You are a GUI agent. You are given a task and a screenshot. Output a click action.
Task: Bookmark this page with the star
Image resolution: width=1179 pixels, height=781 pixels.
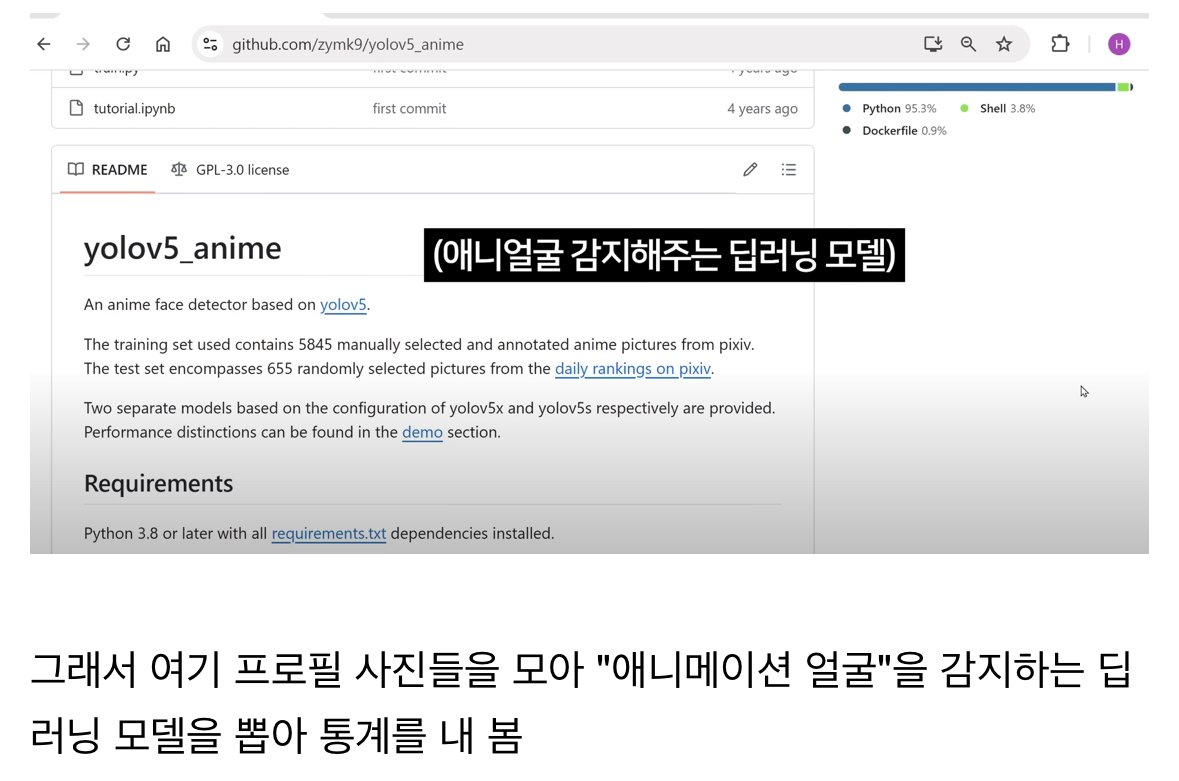tap(1004, 44)
